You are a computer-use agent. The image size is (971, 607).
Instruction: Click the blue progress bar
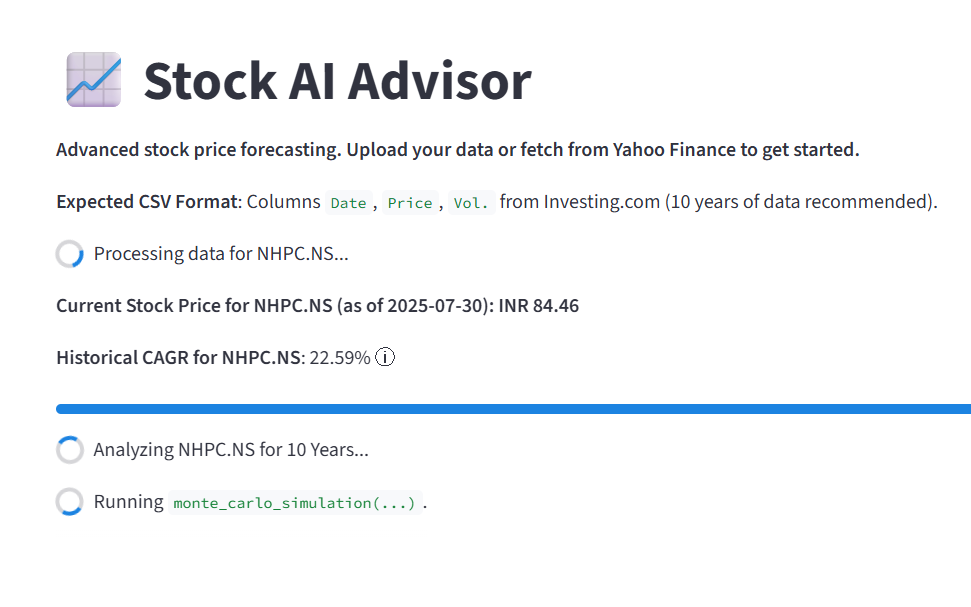tap(513, 408)
